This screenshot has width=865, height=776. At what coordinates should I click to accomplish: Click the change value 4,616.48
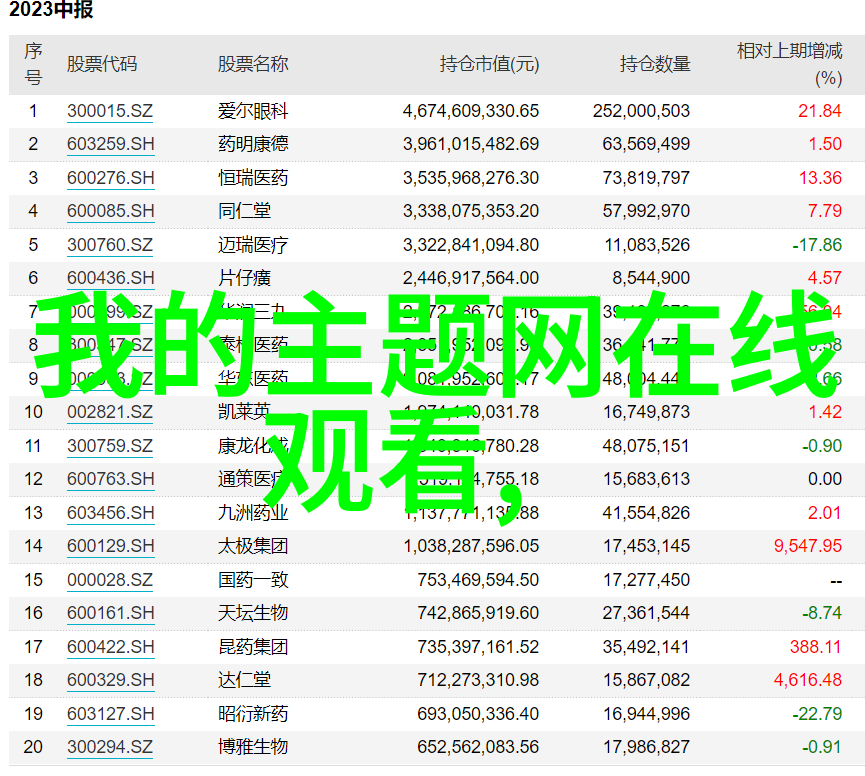808,679
